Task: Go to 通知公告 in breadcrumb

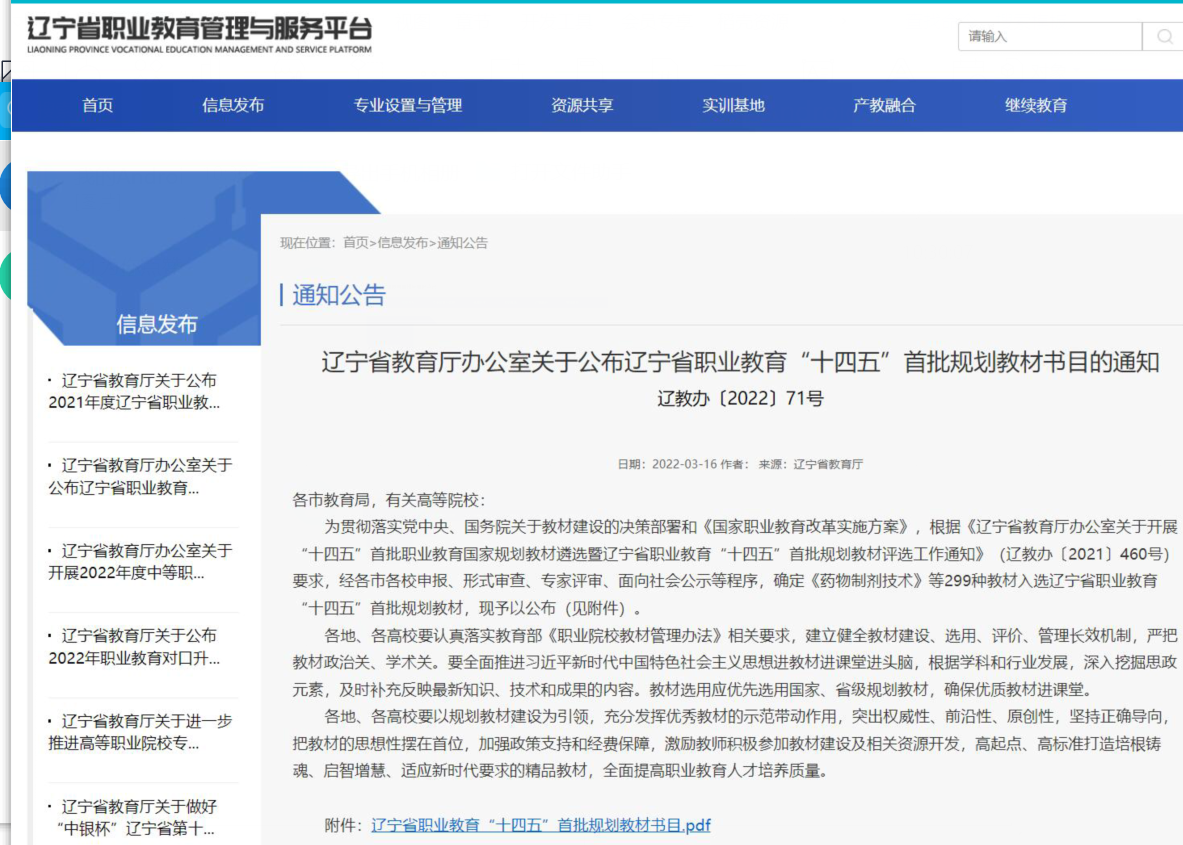Action: [462, 243]
